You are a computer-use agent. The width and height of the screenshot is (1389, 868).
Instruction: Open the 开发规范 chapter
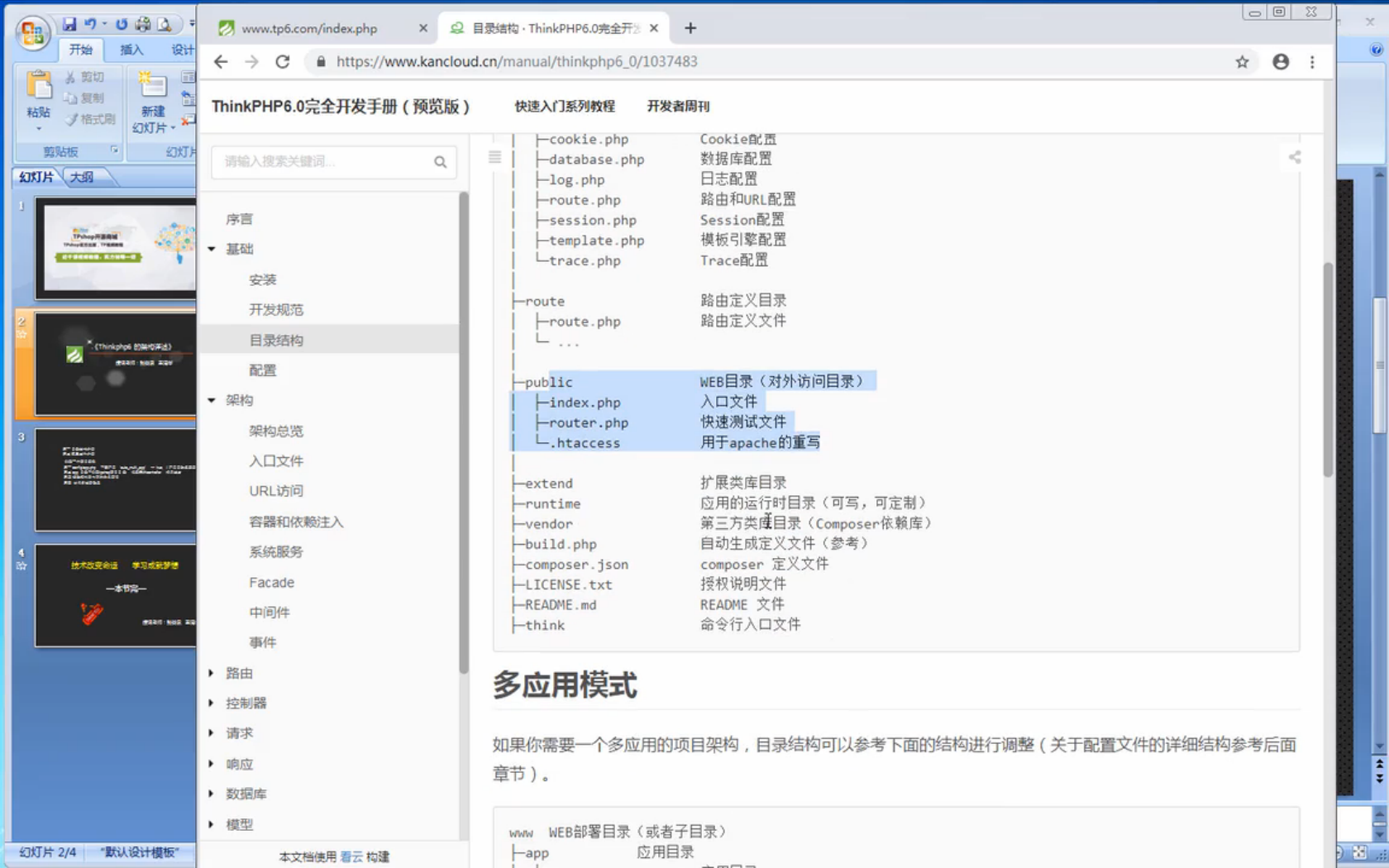click(276, 309)
